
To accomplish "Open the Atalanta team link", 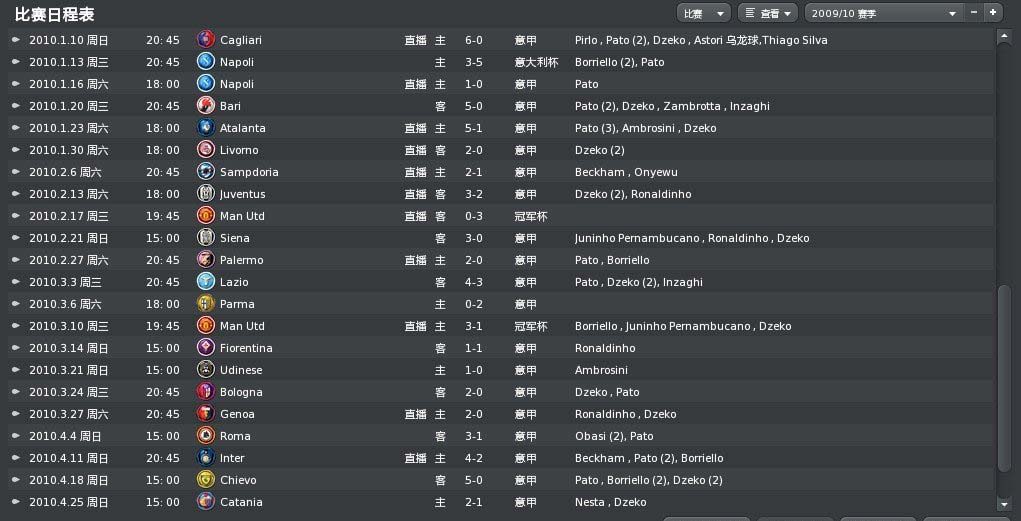I will (x=242, y=128).
